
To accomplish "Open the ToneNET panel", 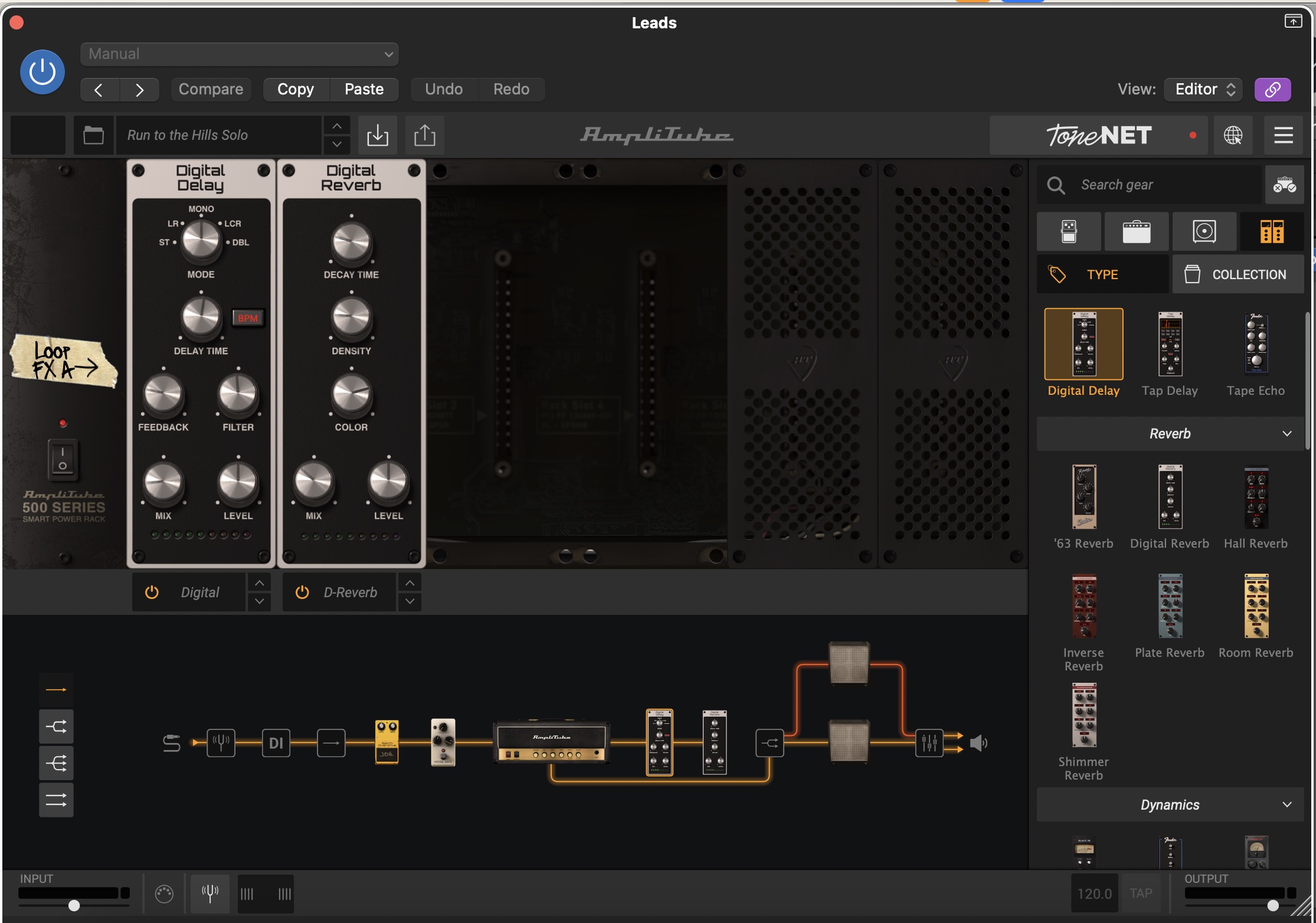I will (1098, 135).
